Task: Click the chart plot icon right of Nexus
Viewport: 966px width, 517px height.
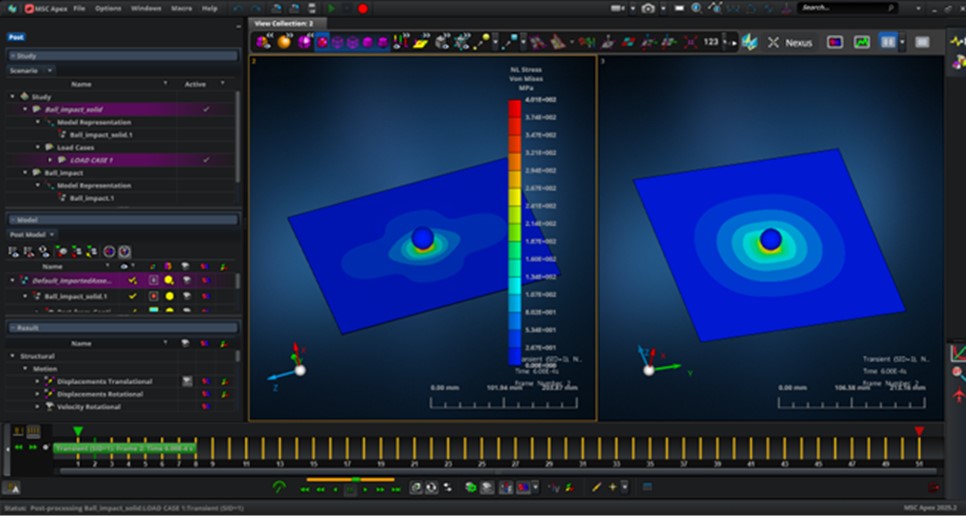Action: (x=861, y=43)
